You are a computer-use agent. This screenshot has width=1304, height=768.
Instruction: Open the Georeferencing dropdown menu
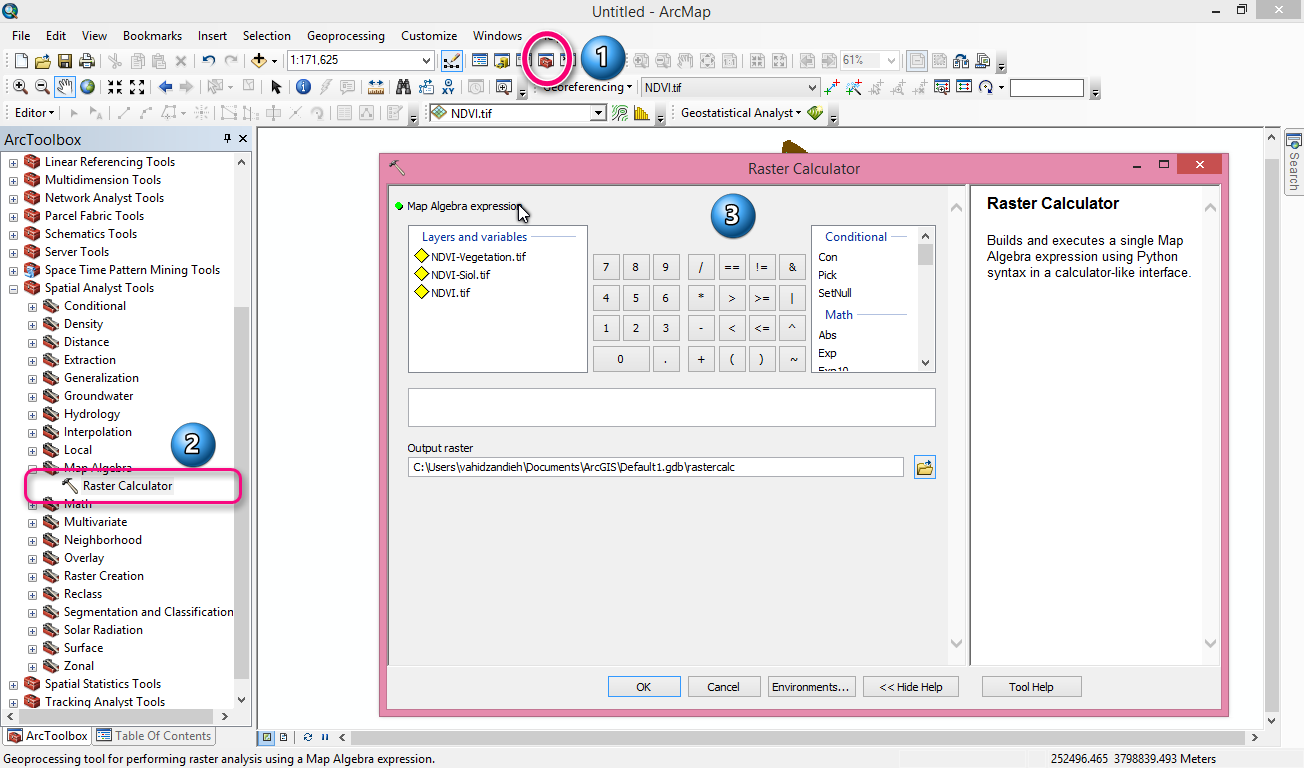click(588, 87)
